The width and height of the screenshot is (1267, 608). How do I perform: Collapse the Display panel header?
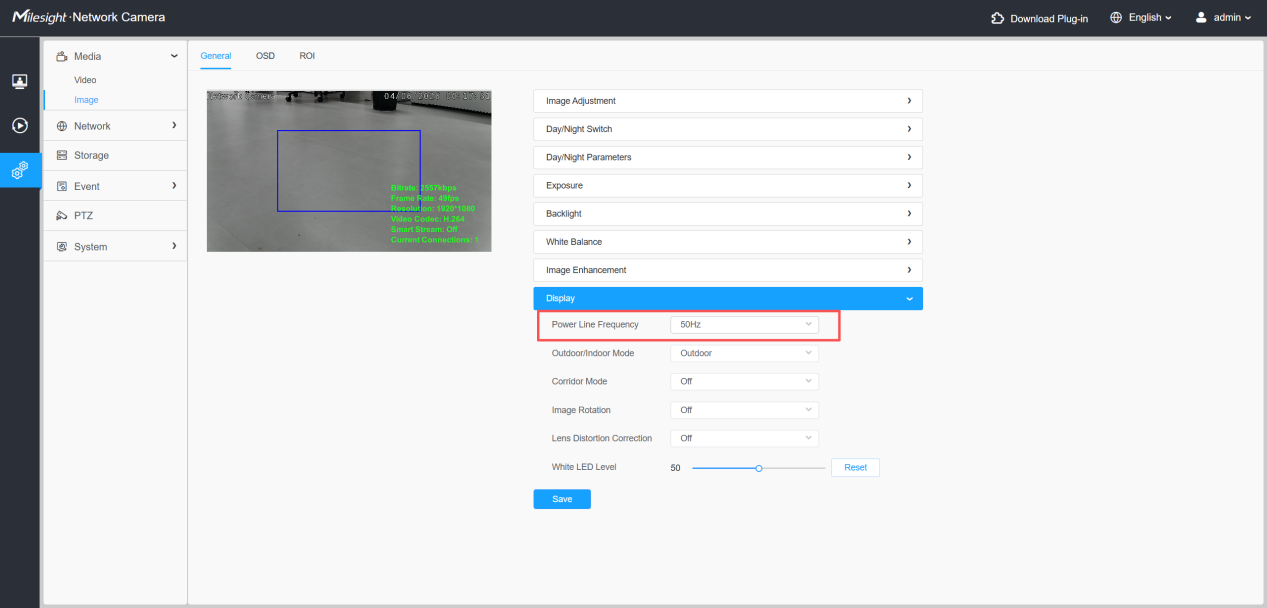coord(728,298)
